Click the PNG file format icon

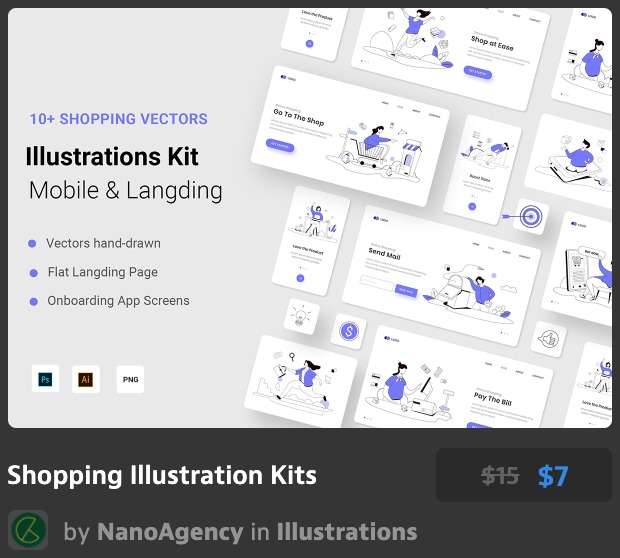pos(130,379)
